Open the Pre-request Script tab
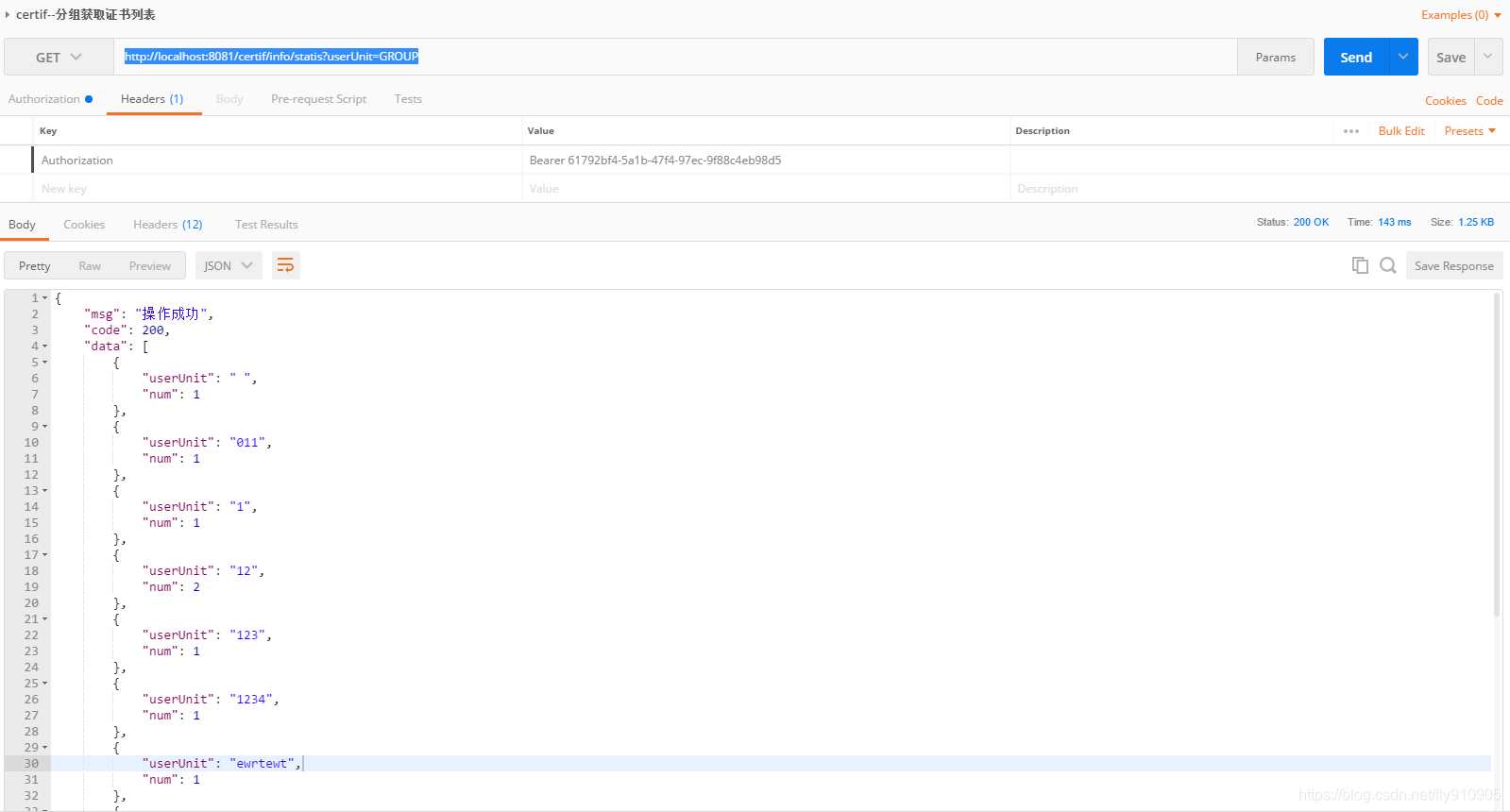 tap(318, 99)
